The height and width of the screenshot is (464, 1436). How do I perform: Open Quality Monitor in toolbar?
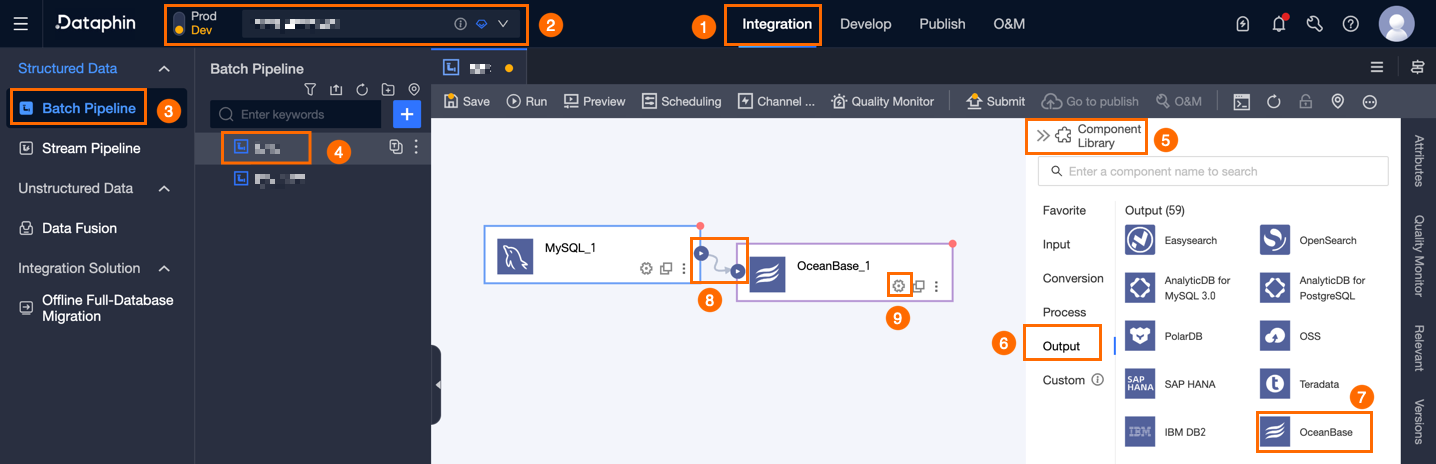pos(883,101)
